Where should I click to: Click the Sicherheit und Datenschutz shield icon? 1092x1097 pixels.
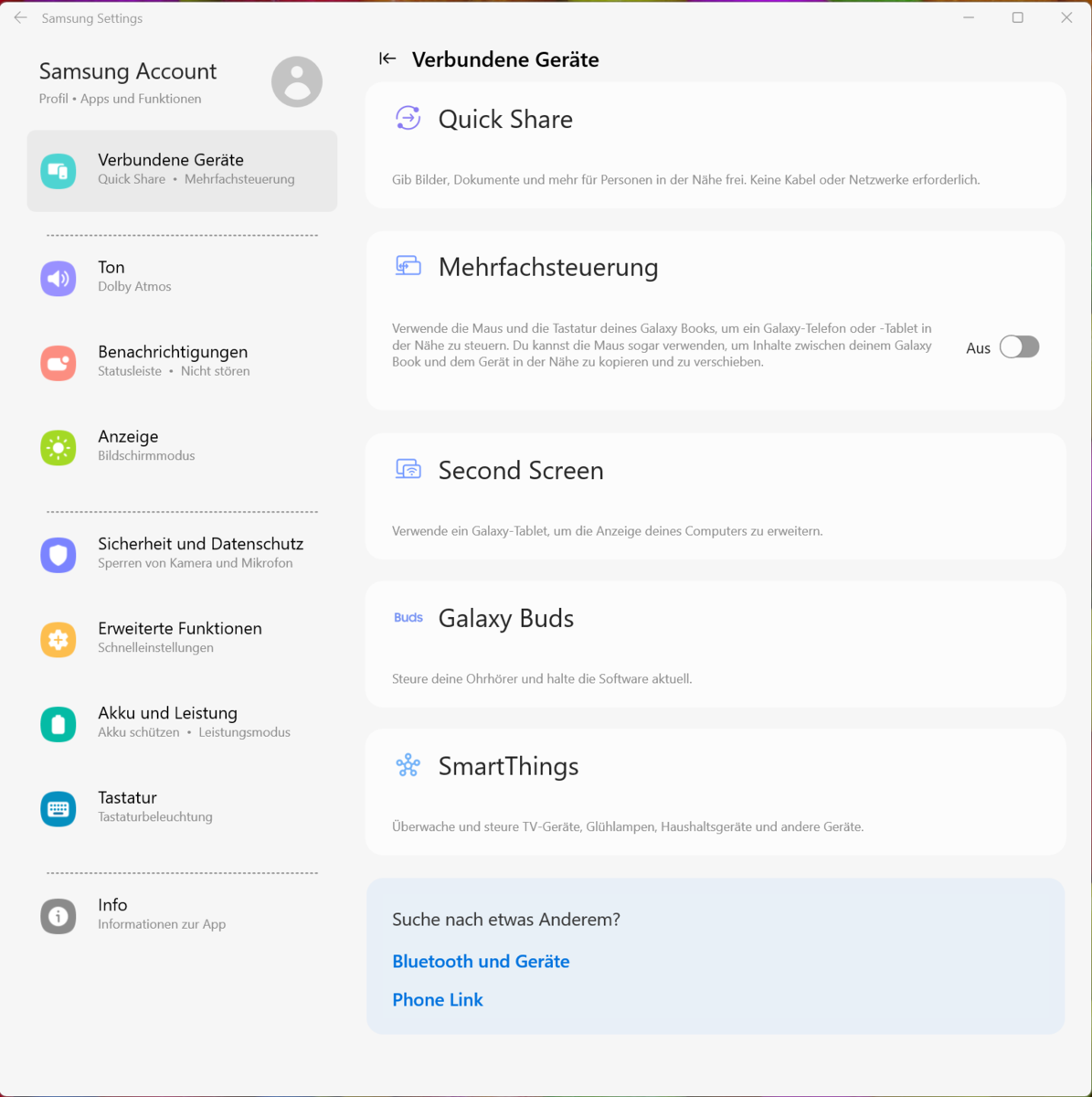point(58,555)
